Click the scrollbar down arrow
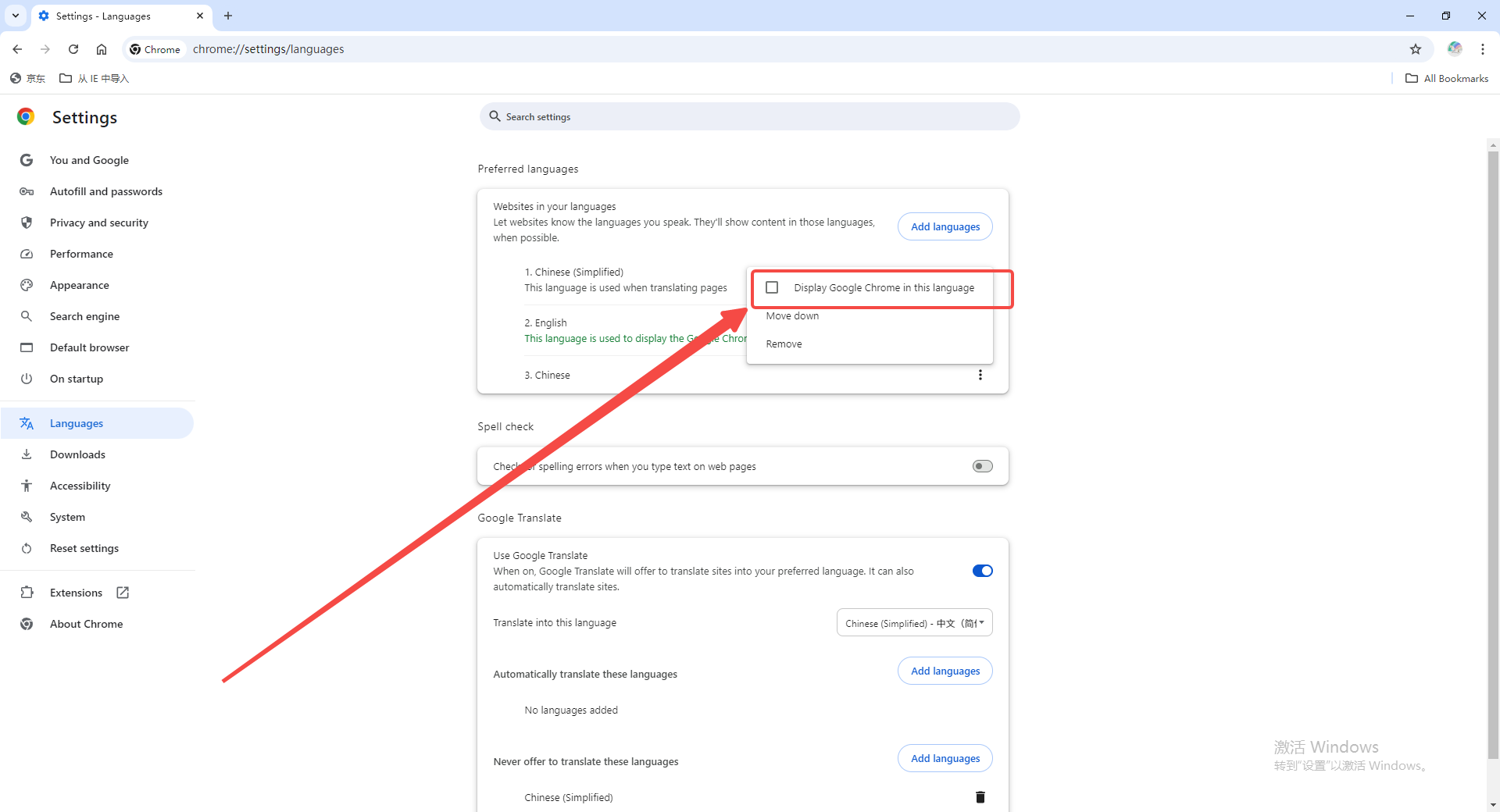Viewport: 1500px width, 812px height. 1493,805
